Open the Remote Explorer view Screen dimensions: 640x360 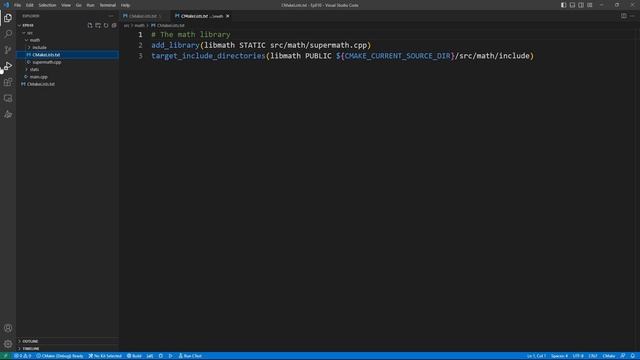[8, 98]
